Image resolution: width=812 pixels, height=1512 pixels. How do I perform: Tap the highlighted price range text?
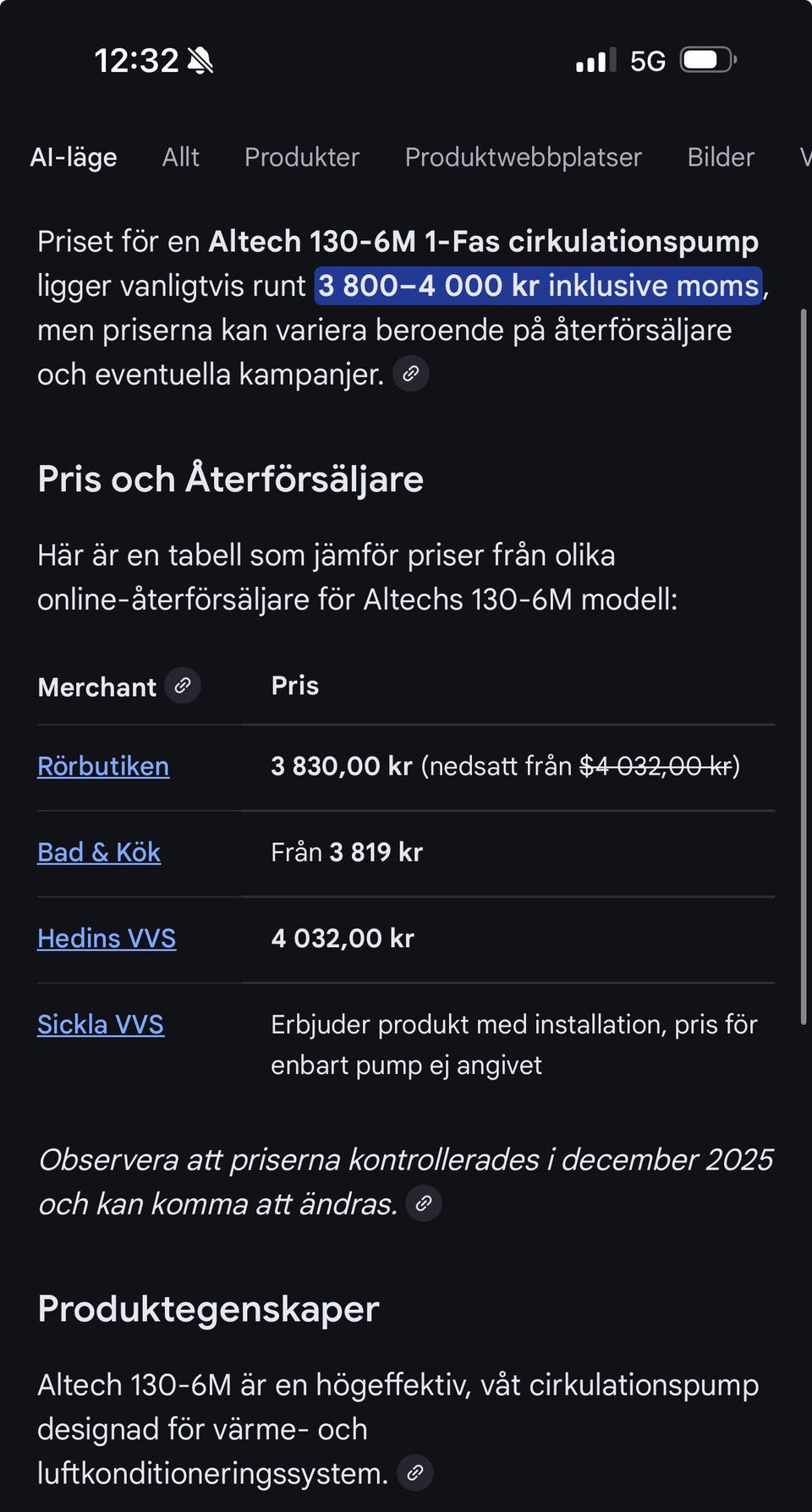tap(539, 286)
